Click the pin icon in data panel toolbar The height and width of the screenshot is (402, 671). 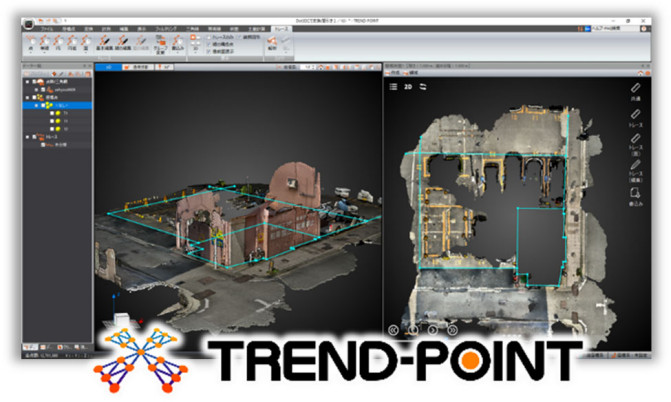pos(54,74)
